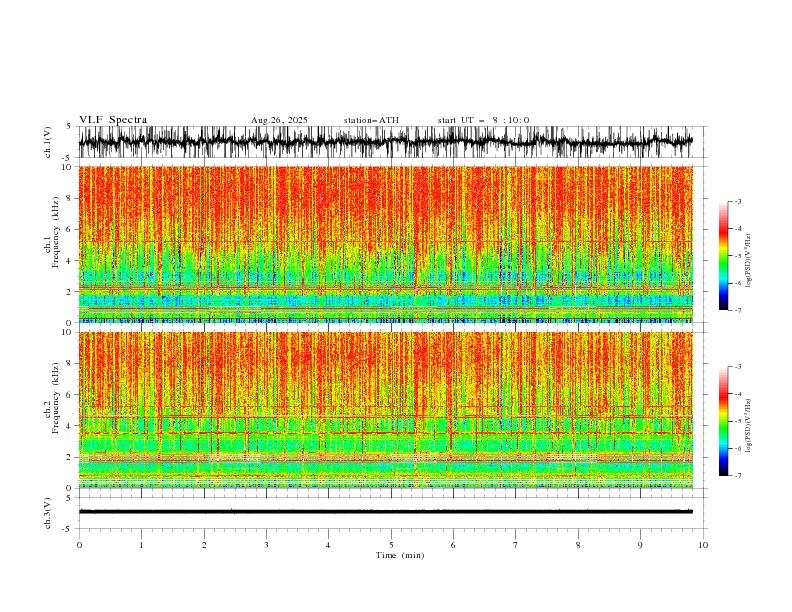Image resolution: width=792 pixels, height=612 pixels.
Task: Click the 'station=ATH' label
Action: pos(371,120)
